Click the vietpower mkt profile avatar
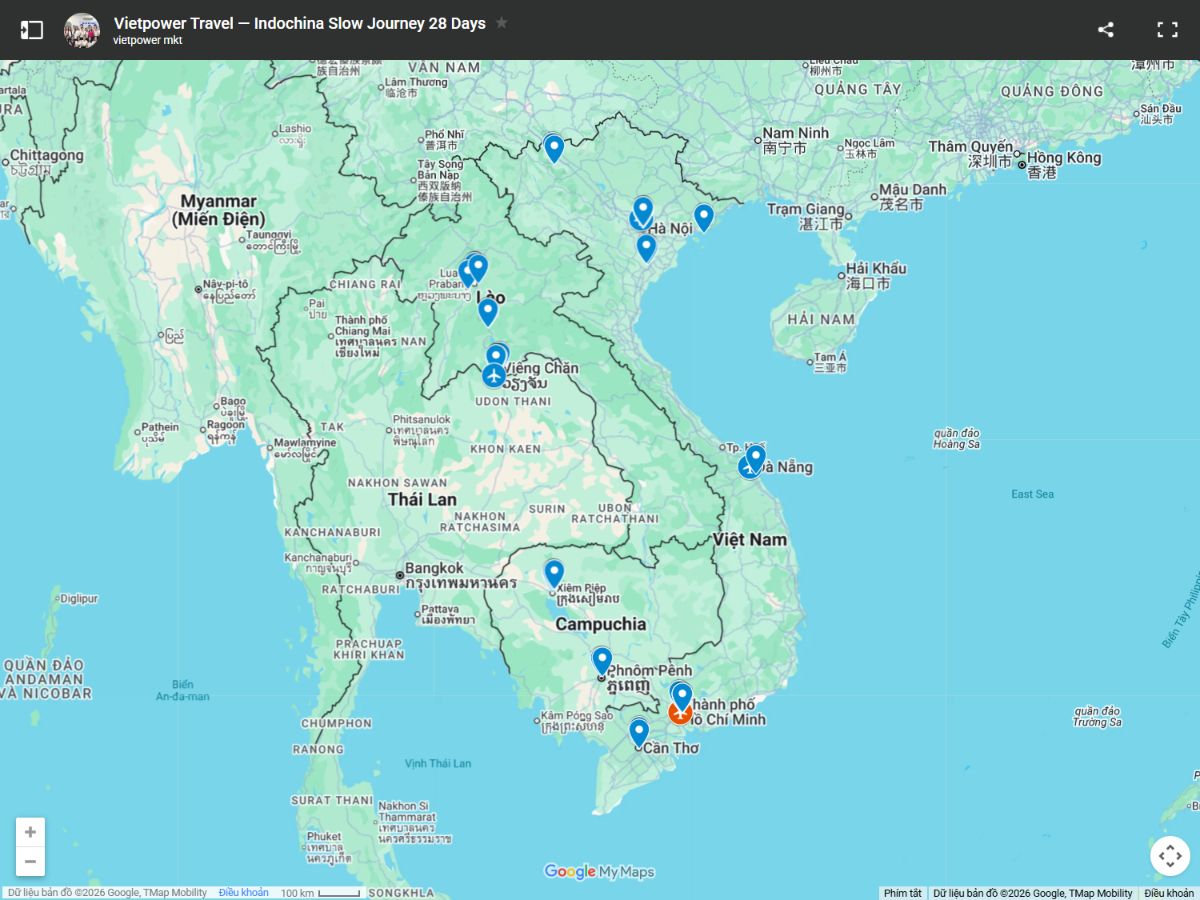1200x900 pixels. [x=82, y=30]
